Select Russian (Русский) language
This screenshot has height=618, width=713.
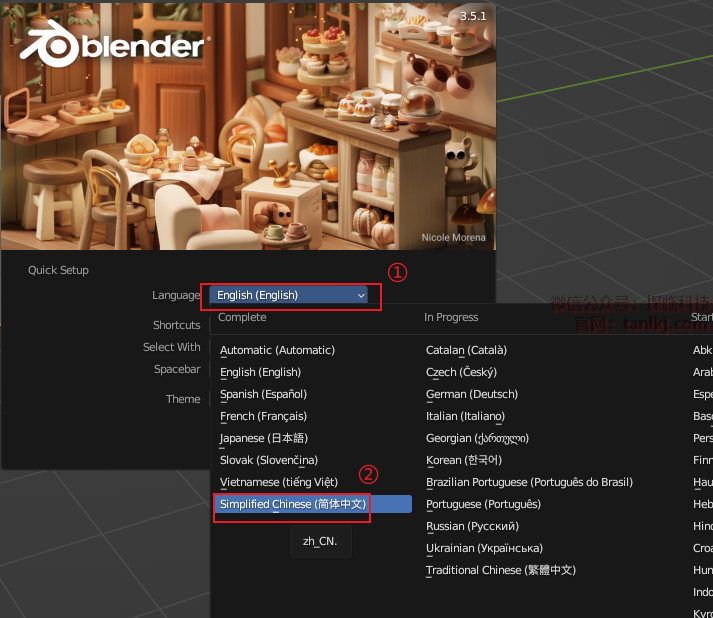tap(472, 527)
